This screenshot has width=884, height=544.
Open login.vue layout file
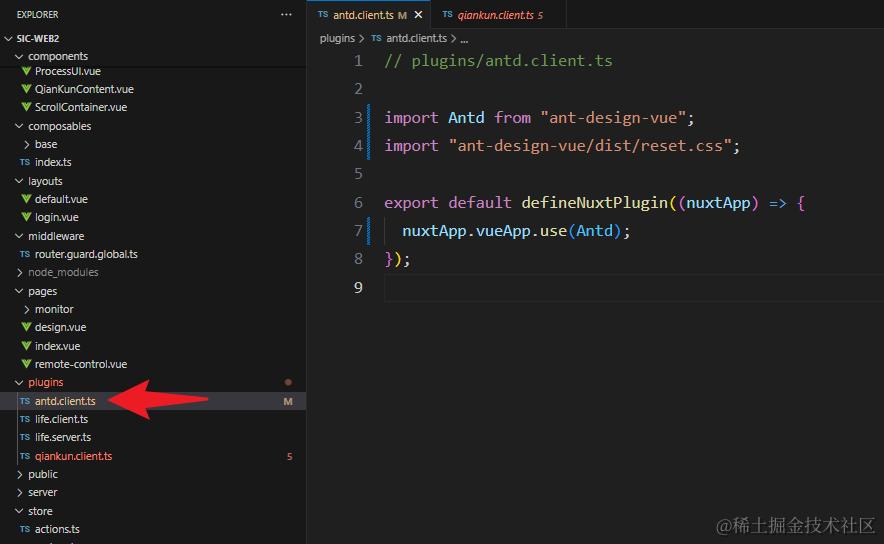[56, 217]
